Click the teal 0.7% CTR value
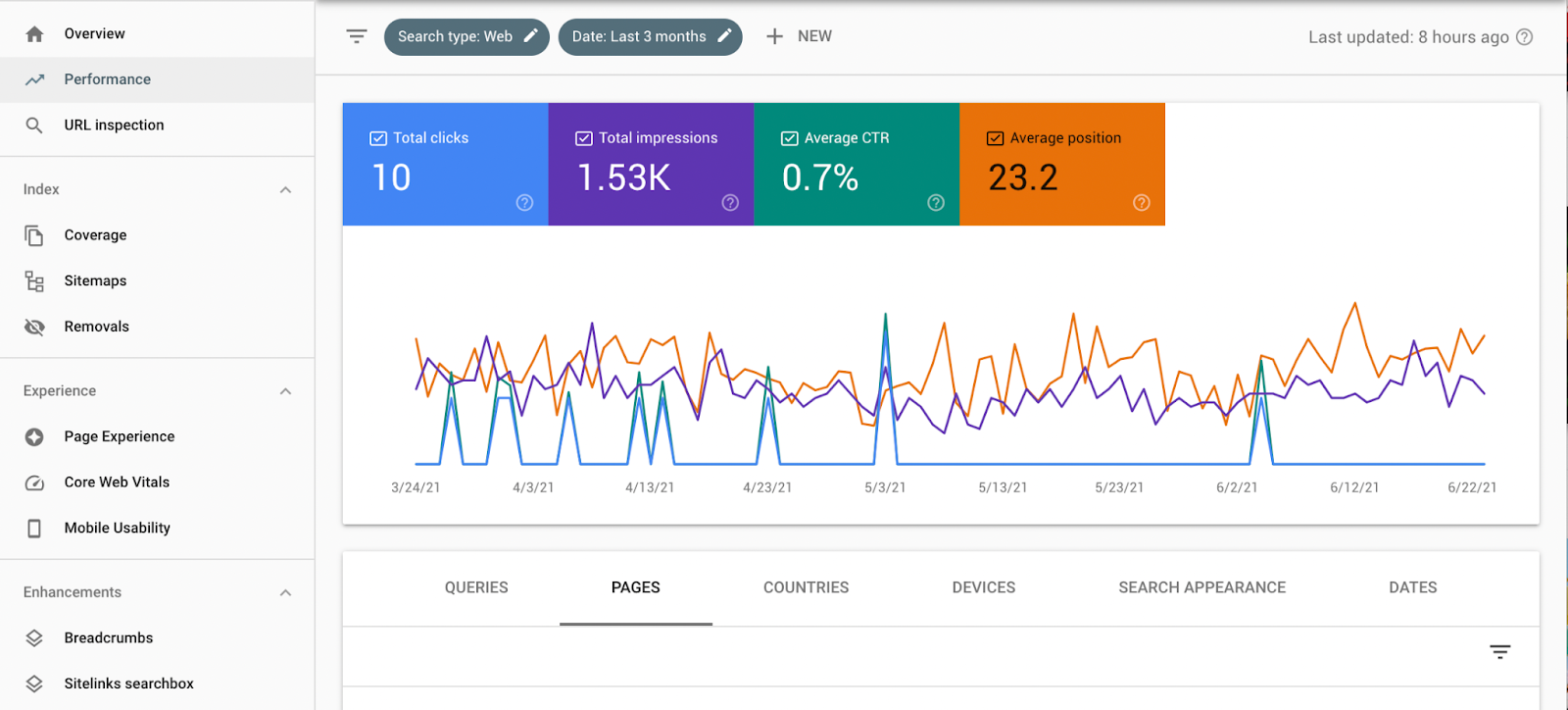The image size is (1568, 710). coord(820,177)
